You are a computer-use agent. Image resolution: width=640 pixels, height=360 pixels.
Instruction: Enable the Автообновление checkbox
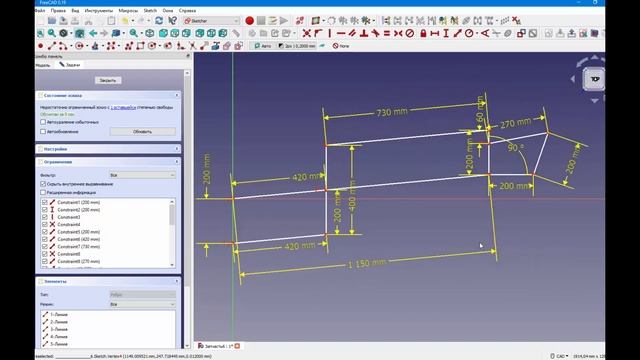click(x=43, y=131)
